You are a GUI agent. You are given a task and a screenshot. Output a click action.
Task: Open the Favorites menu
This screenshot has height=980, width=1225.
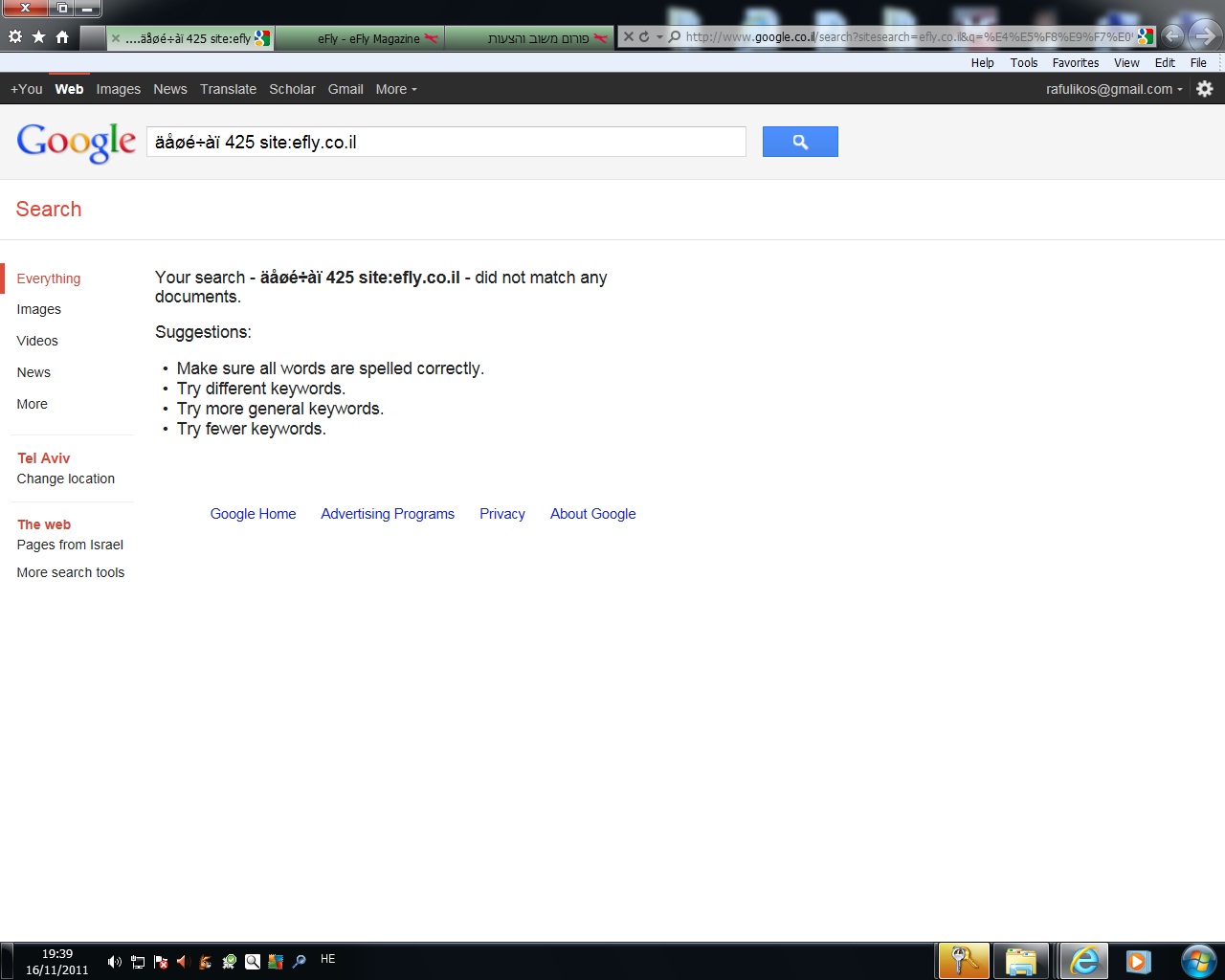tap(1075, 63)
